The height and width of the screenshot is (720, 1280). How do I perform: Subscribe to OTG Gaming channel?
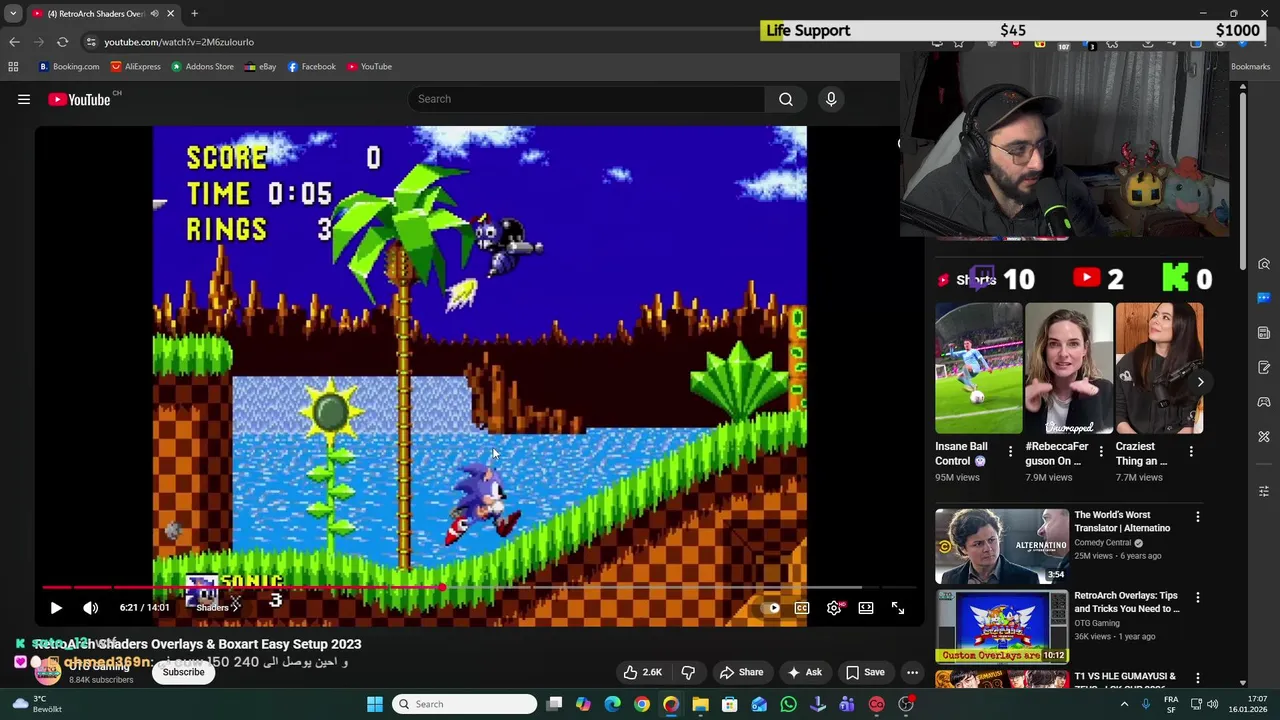(184, 672)
